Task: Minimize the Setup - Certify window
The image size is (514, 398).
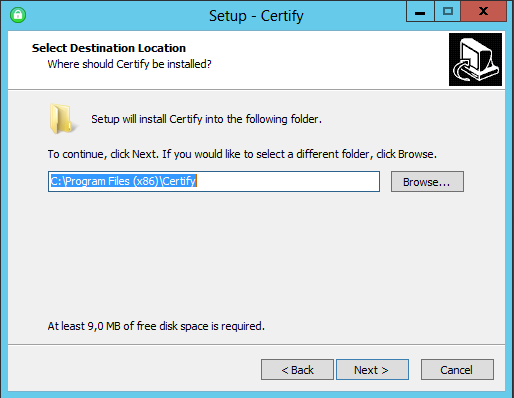Action: pyautogui.click(x=420, y=12)
